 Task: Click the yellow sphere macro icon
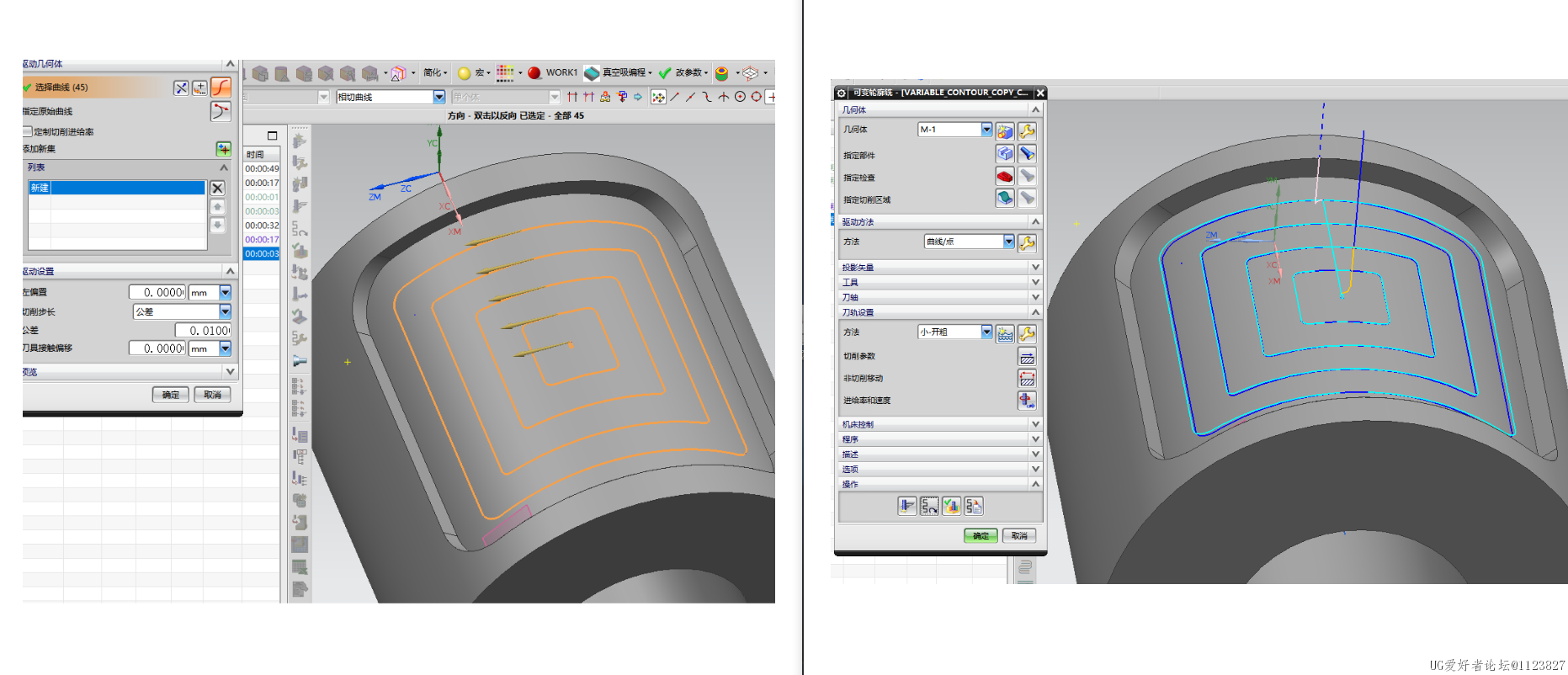[464, 73]
